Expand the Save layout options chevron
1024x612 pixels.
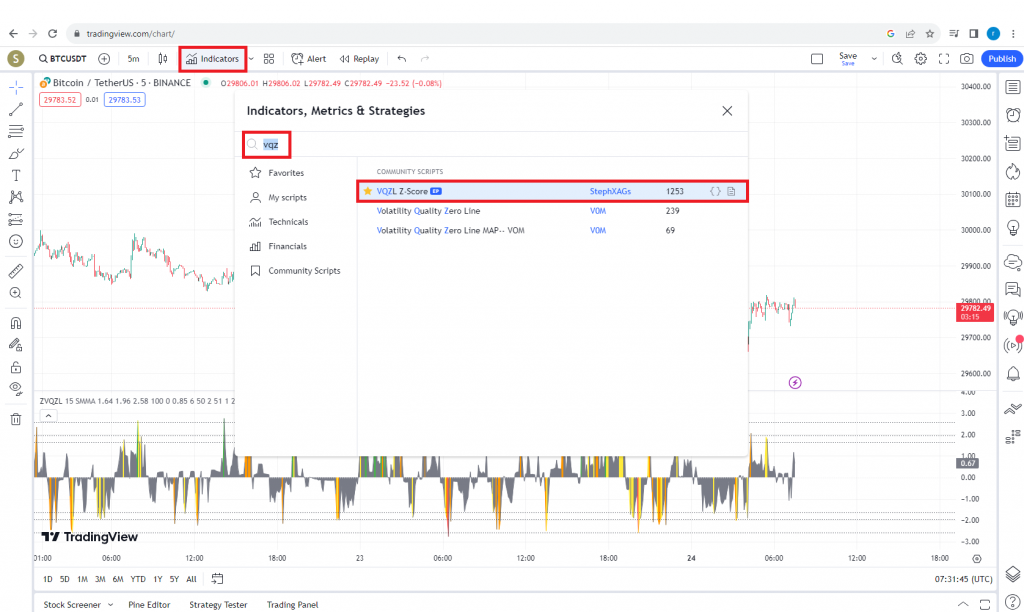click(x=874, y=59)
